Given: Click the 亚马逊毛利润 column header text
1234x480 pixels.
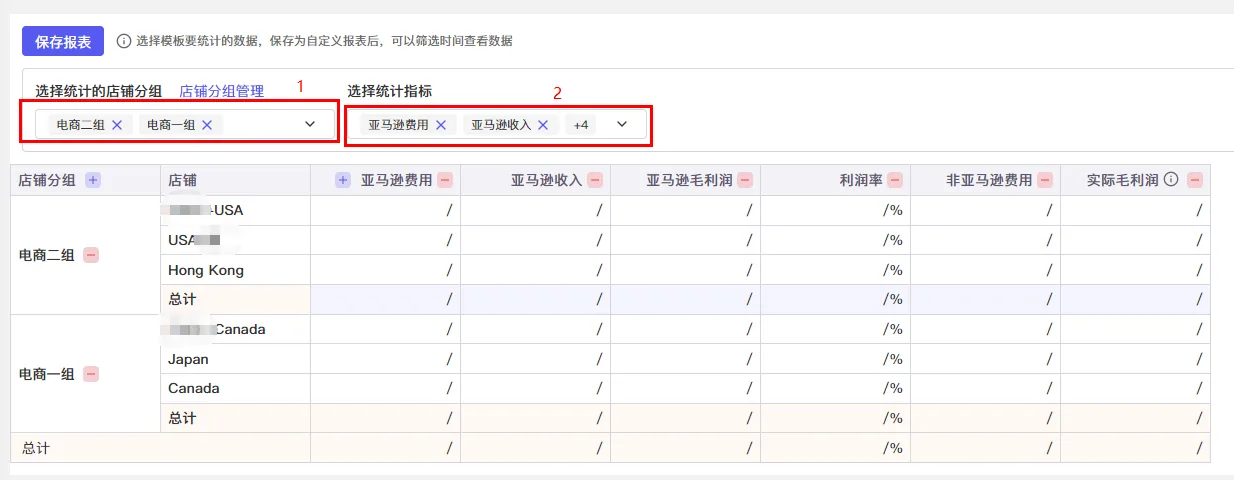Looking at the screenshot, I should click(x=689, y=180).
